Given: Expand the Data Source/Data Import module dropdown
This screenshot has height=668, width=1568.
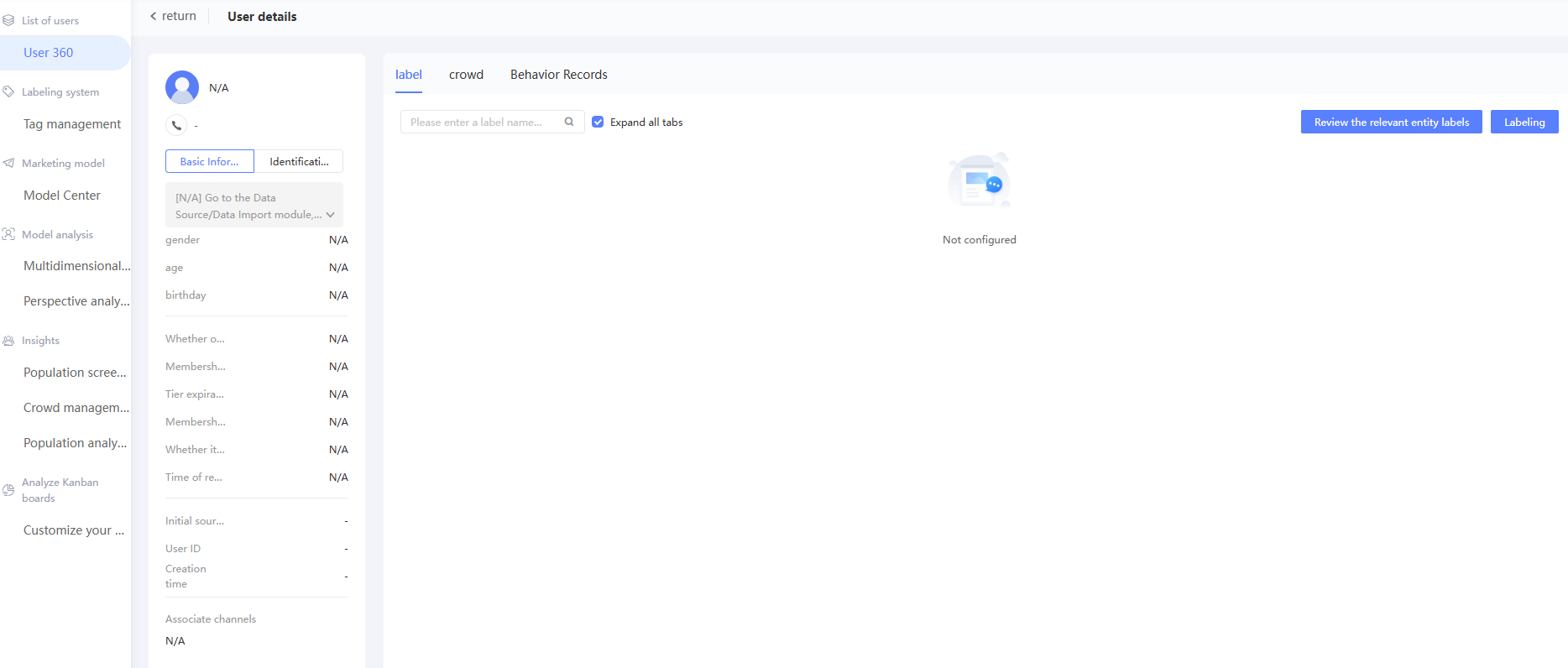Looking at the screenshot, I should [x=254, y=206].
